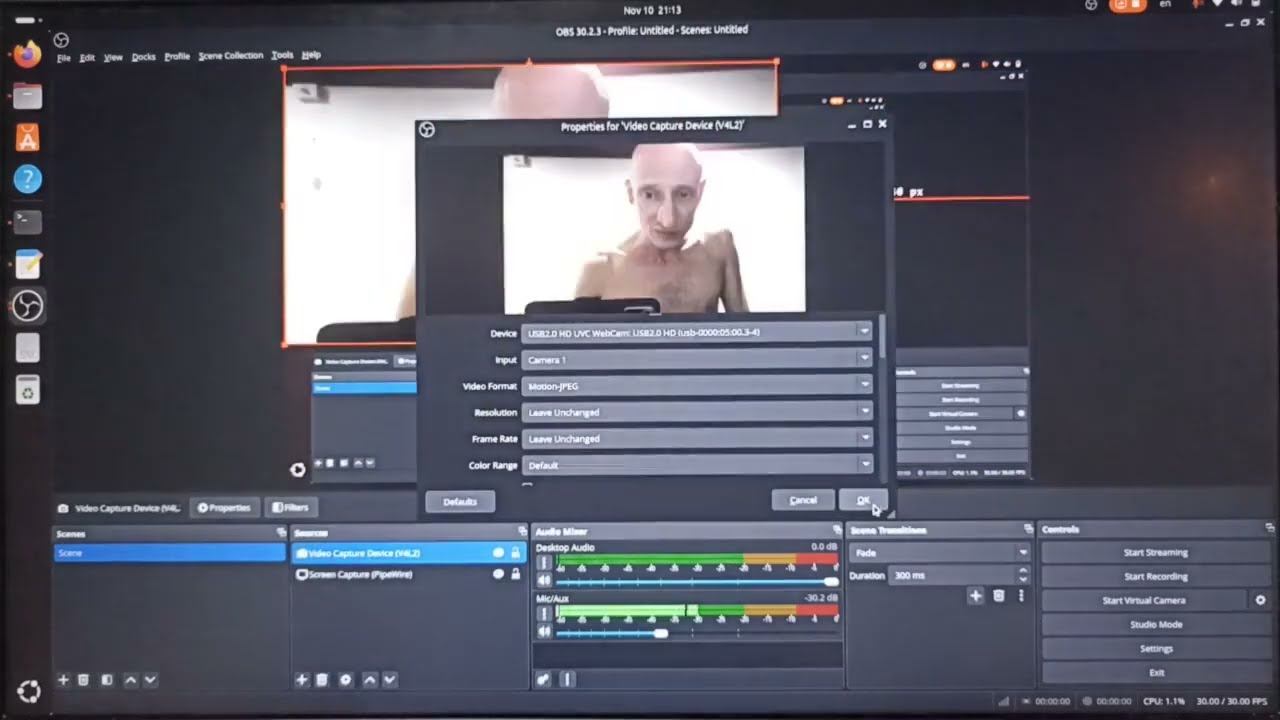Screen dimensions: 1280x720
Task: Remove selected source via Sources trash icon
Action: tap(322, 680)
